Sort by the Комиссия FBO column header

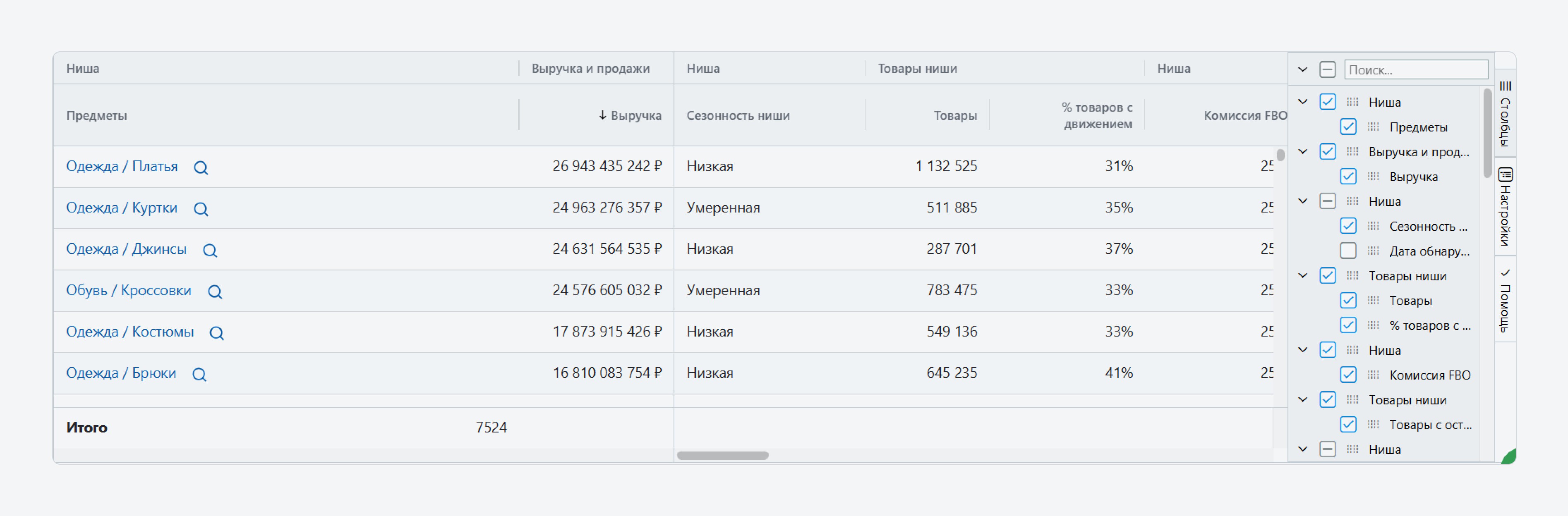point(1245,115)
